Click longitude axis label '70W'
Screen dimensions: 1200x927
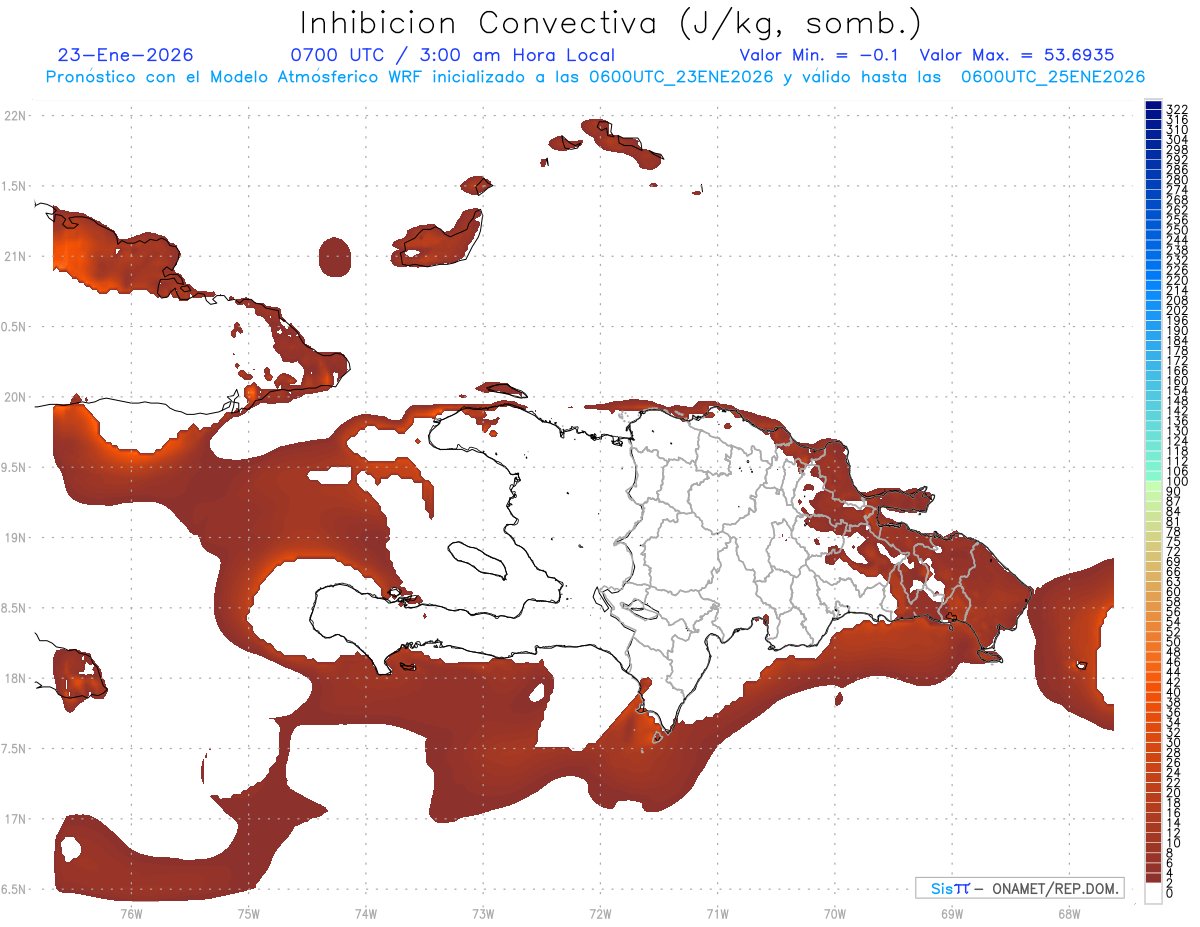[x=834, y=913]
